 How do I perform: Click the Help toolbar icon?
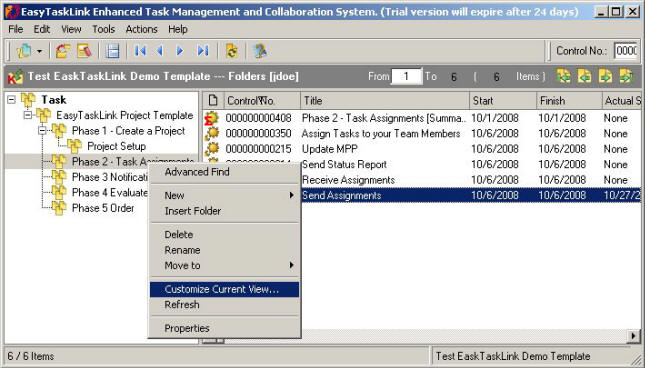point(260,51)
